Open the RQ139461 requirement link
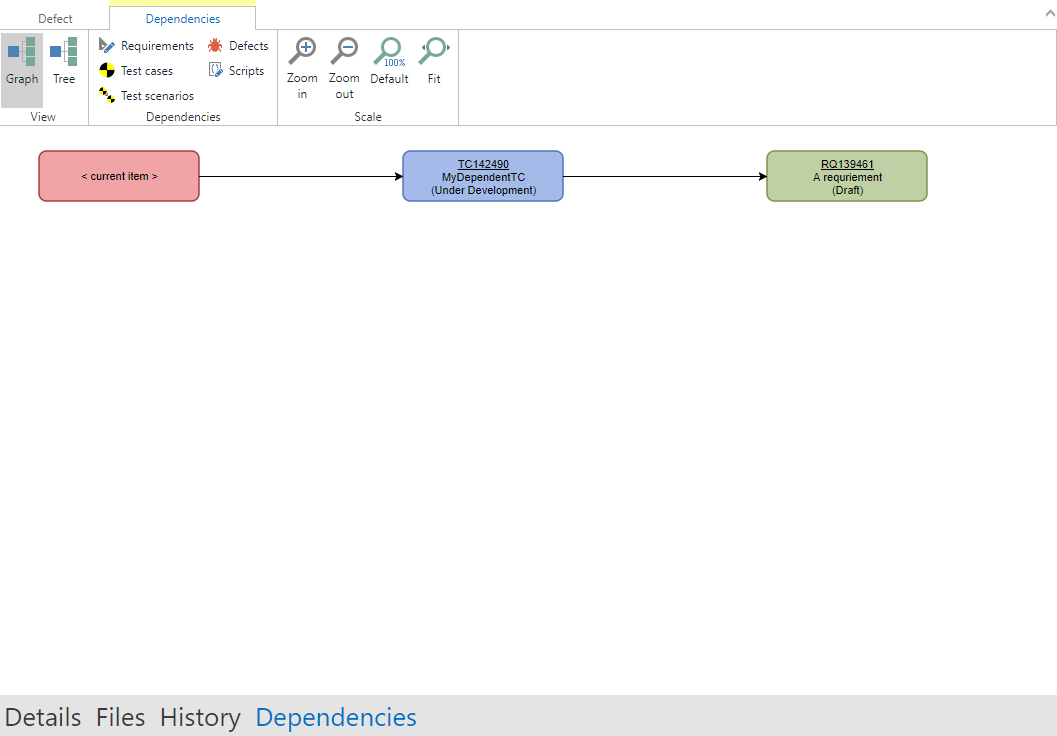 [847, 164]
